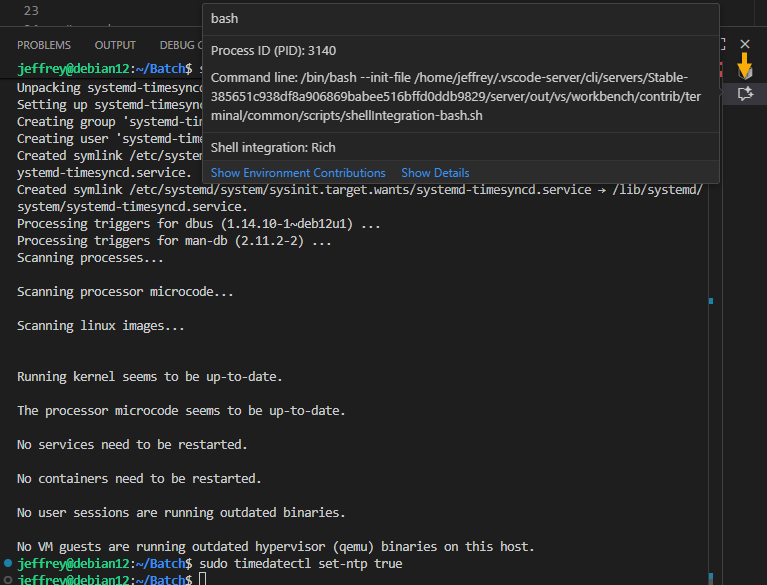
Task: Open the PROBLEMS panel tab
Action: tap(44, 45)
